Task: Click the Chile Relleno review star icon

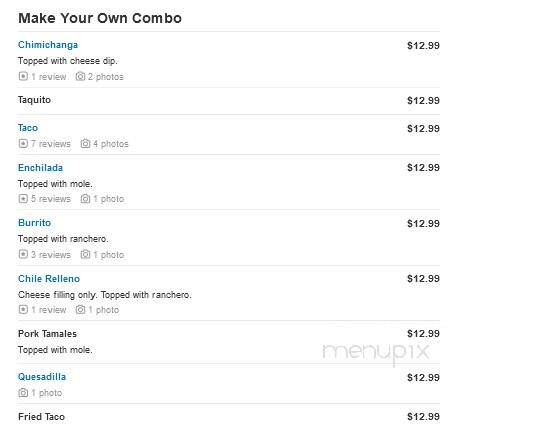Action: click(23, 309)
